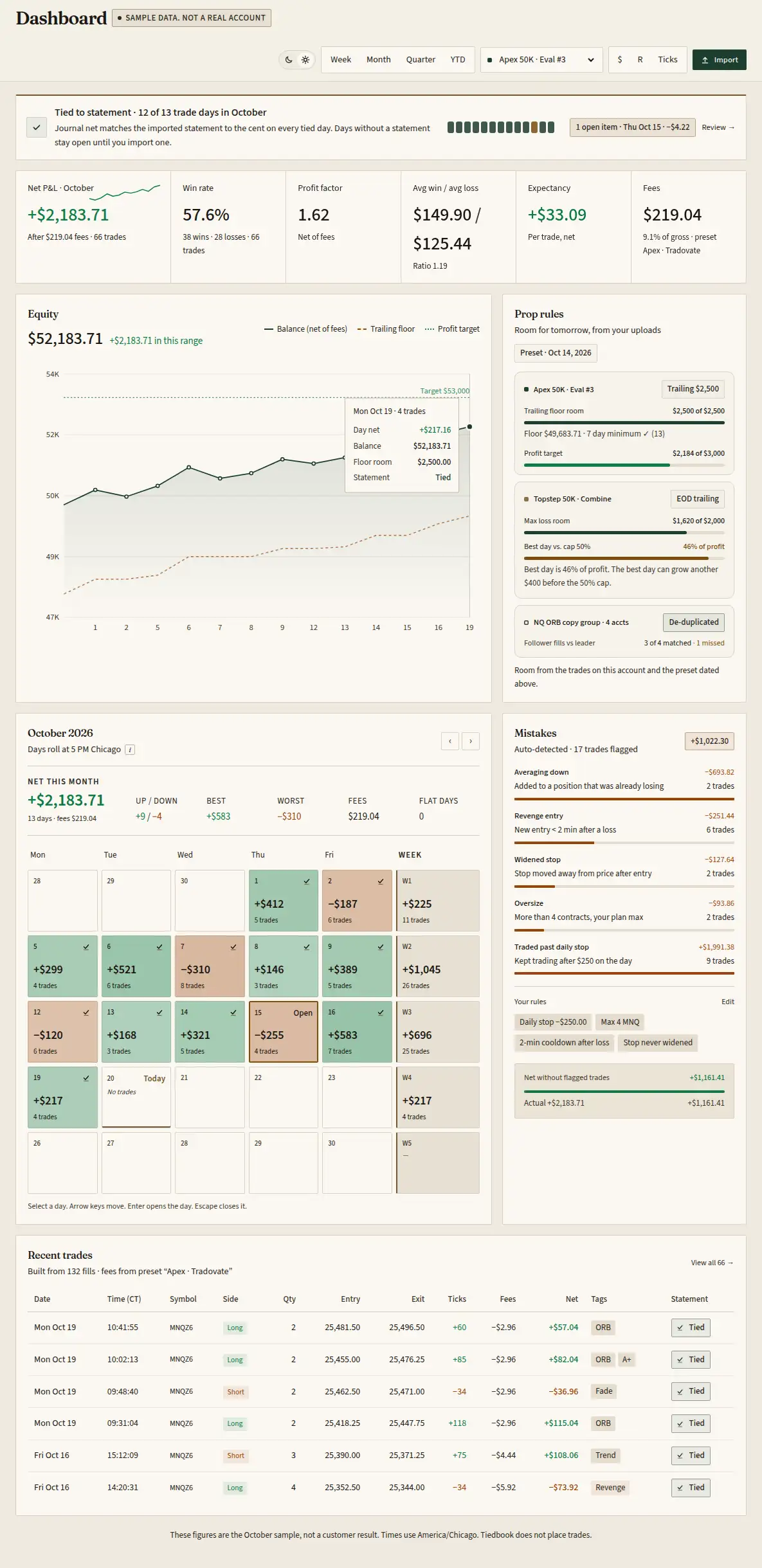Click the Balance (net of fees) legend item
Screen dimensions: 762x1568
coord(305,329)
